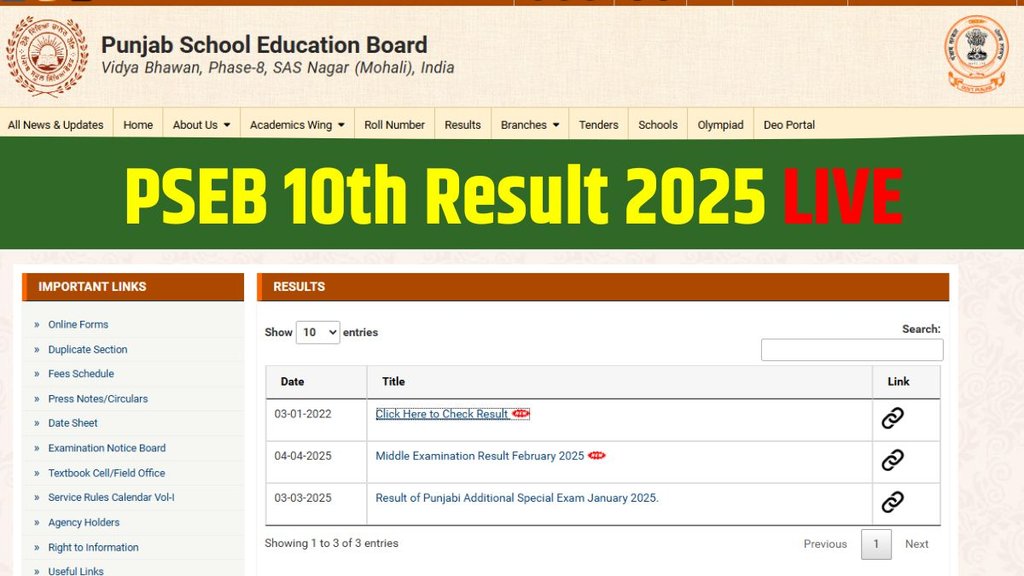Image resolution: width=1024 pixels, height=576 pixels.
Task: Open the Results menu item
Action: tap(462, 125)
